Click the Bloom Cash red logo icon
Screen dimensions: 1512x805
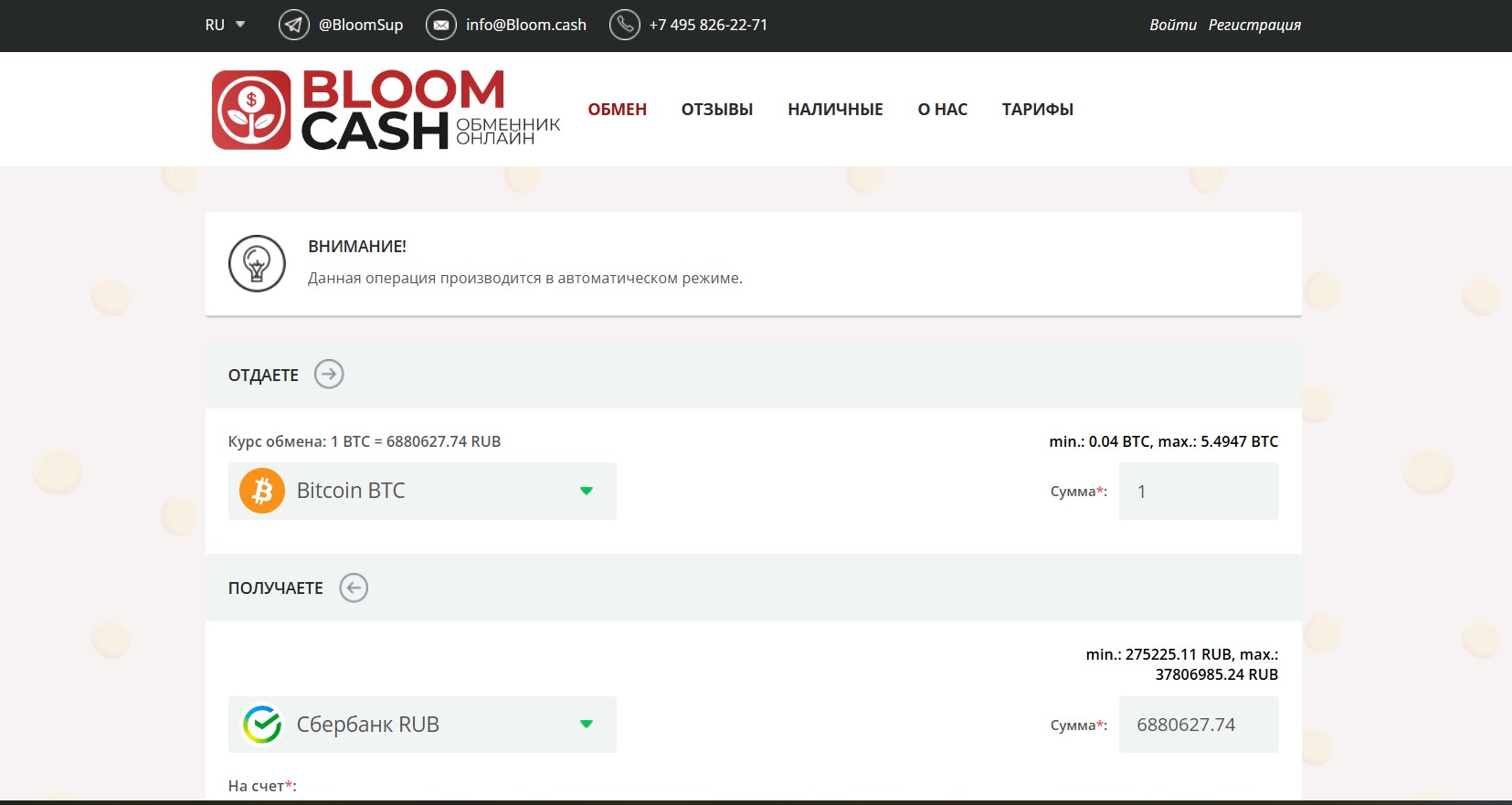(251, 110)
